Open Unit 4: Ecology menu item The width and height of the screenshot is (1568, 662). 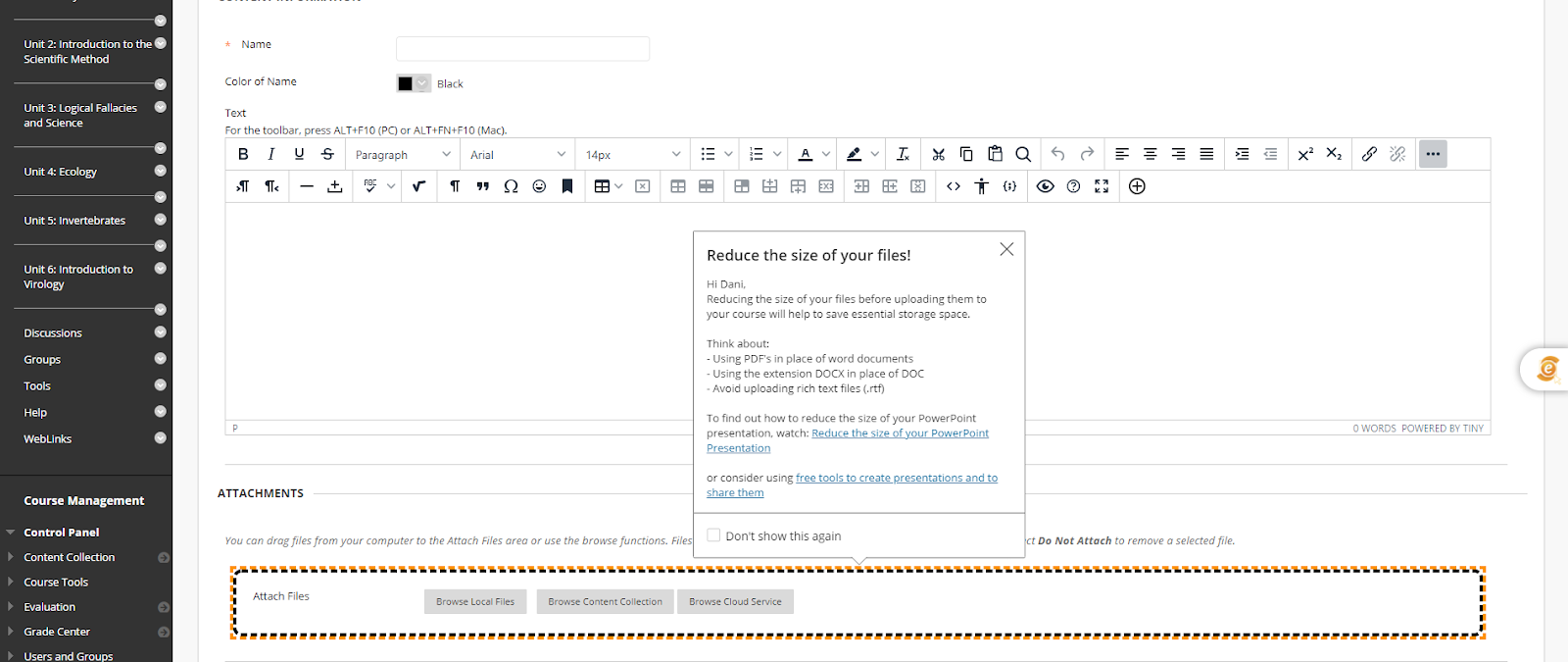(x=60, y=172)
